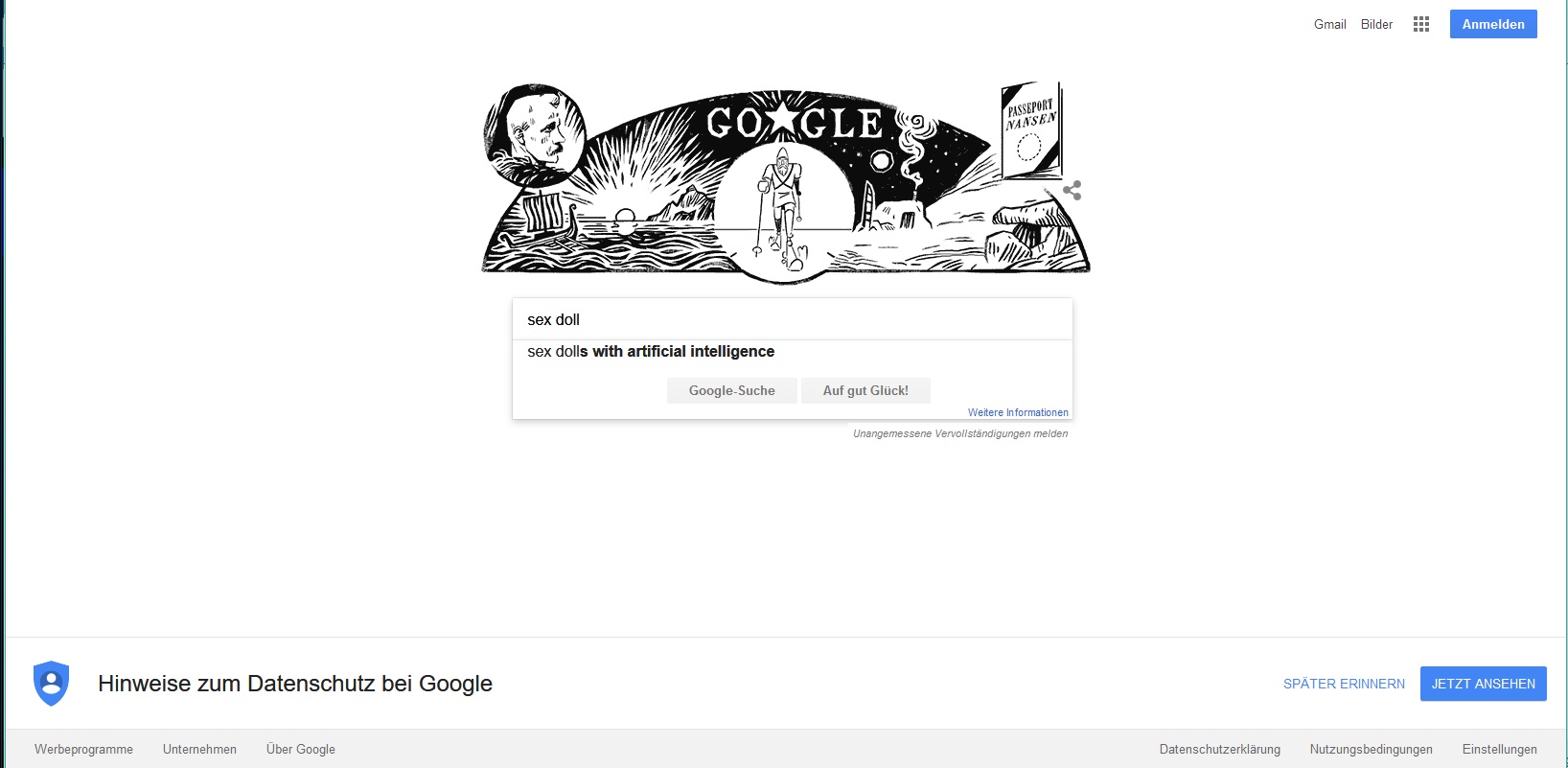Viewport: 1568px width, 768px height.
Task: Click JETZT ANSEHEN privacy button
Action: [x=1484, y=684]
